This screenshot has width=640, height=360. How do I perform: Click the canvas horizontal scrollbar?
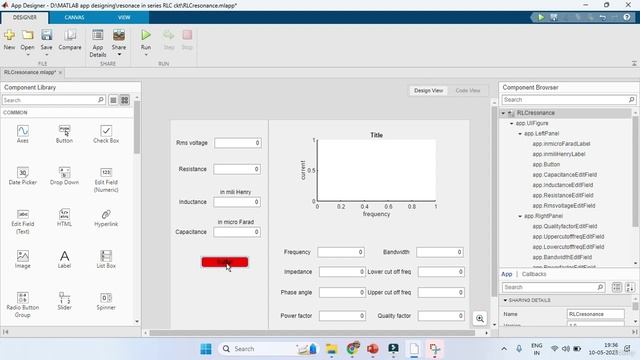point(312,333)
